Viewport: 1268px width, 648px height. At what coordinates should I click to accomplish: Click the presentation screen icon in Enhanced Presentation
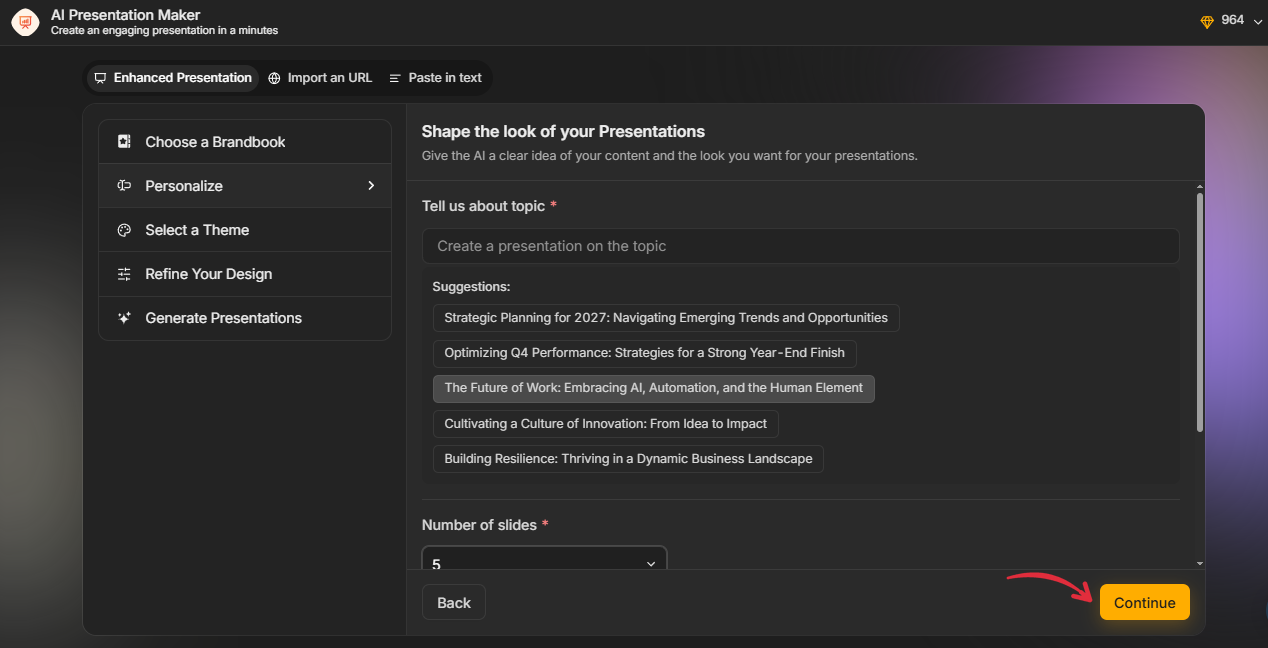tap(100, 78)
